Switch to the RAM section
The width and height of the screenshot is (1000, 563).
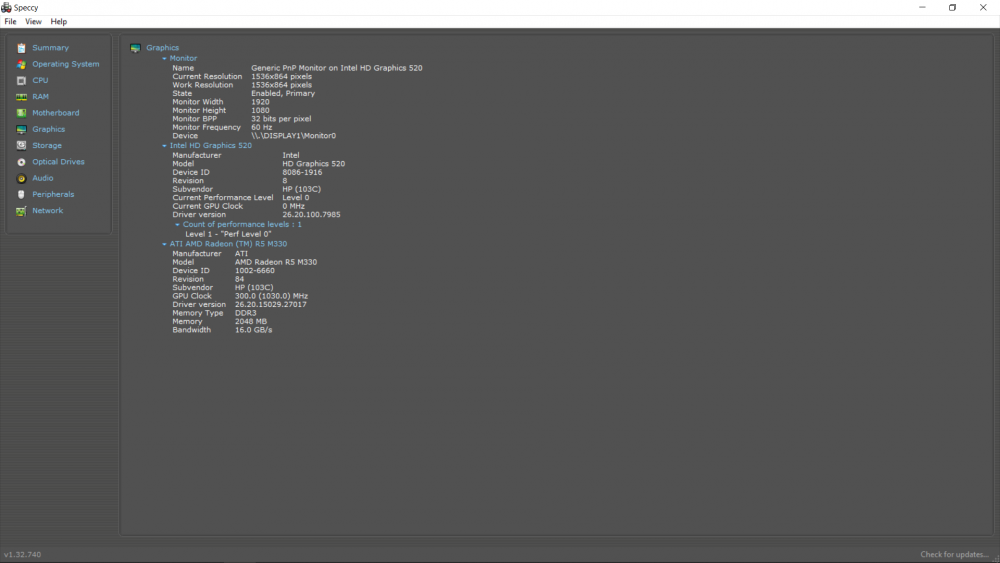click(40, 97)
